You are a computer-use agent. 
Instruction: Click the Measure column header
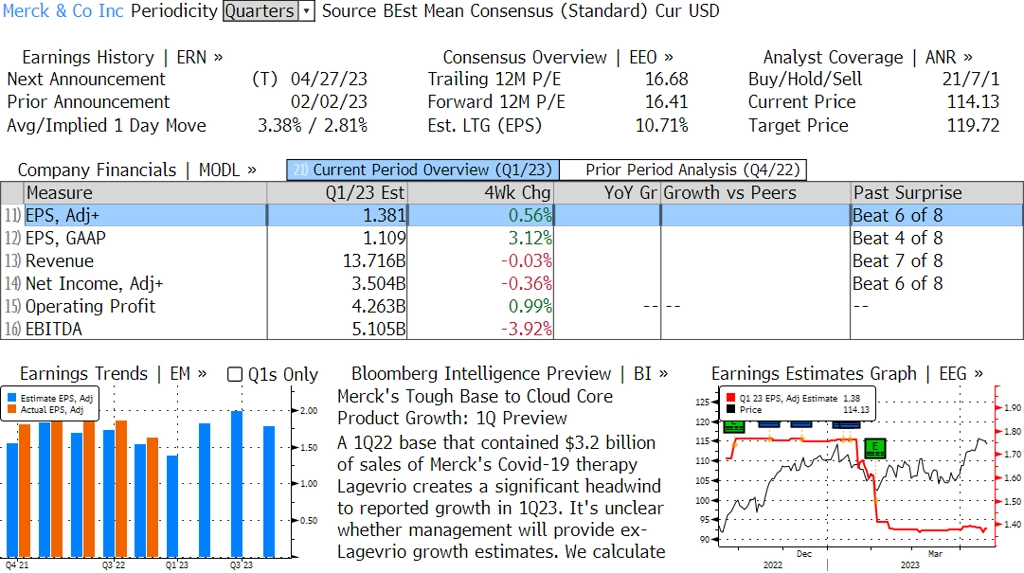145,193
